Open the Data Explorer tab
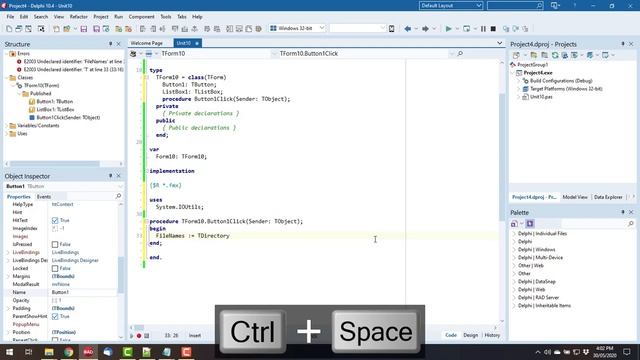The height and width of the screenshot is (360, 640). (608, 197)
